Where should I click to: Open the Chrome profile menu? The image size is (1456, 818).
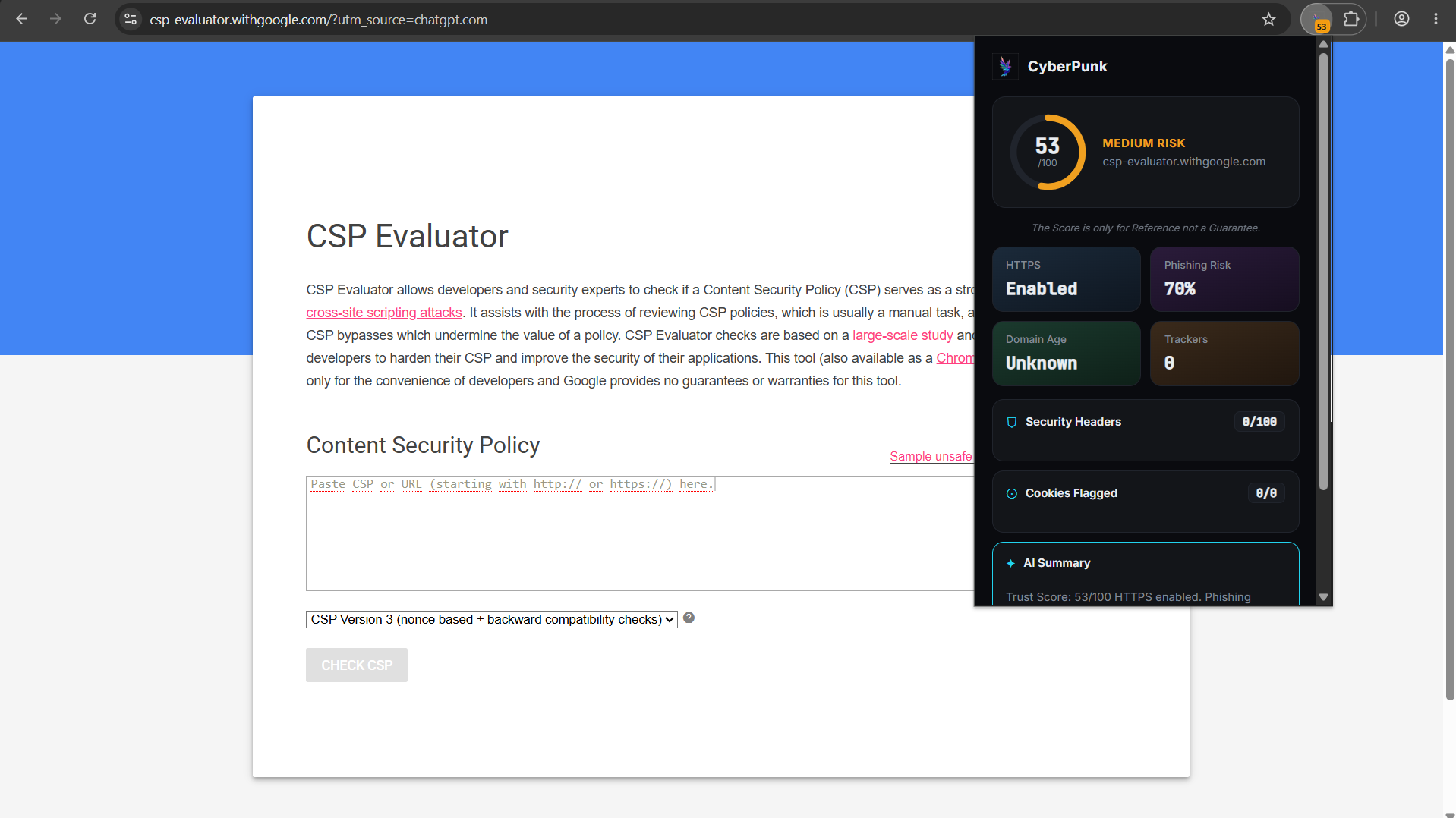point(1401,19)
